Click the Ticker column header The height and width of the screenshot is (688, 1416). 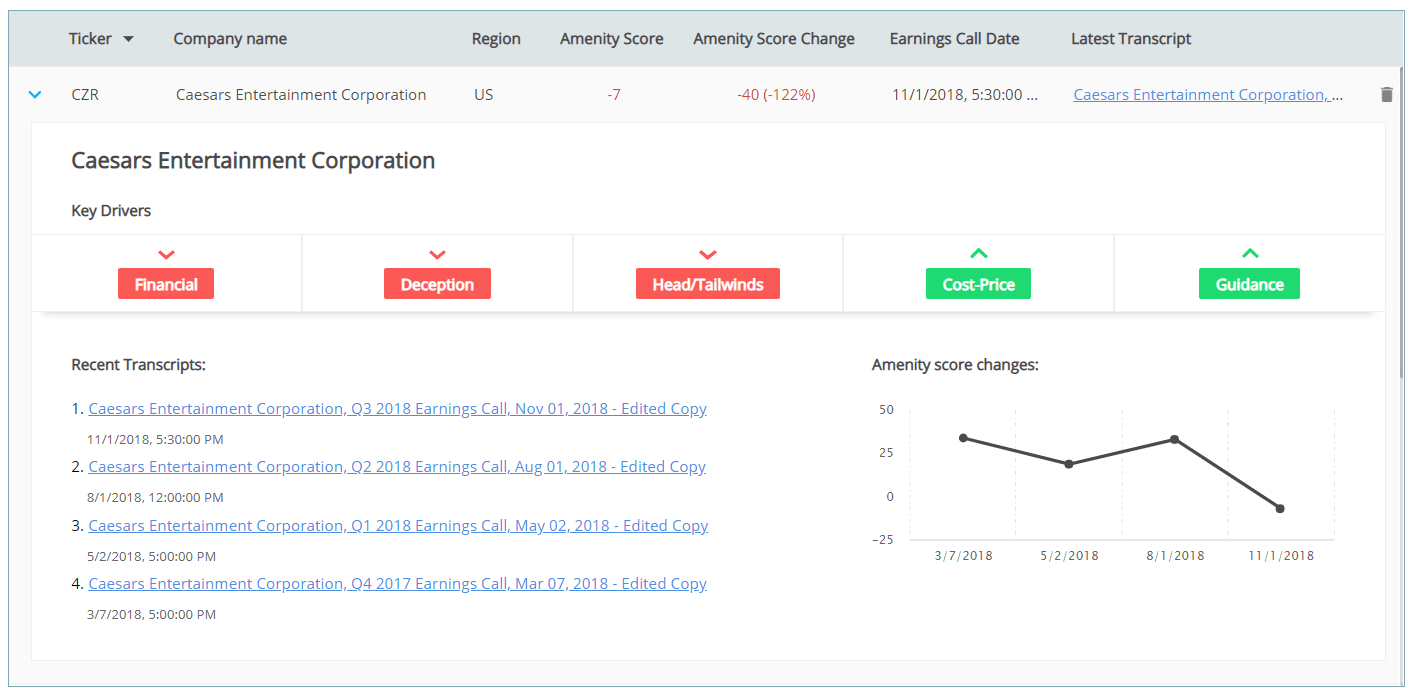(90, 39)
